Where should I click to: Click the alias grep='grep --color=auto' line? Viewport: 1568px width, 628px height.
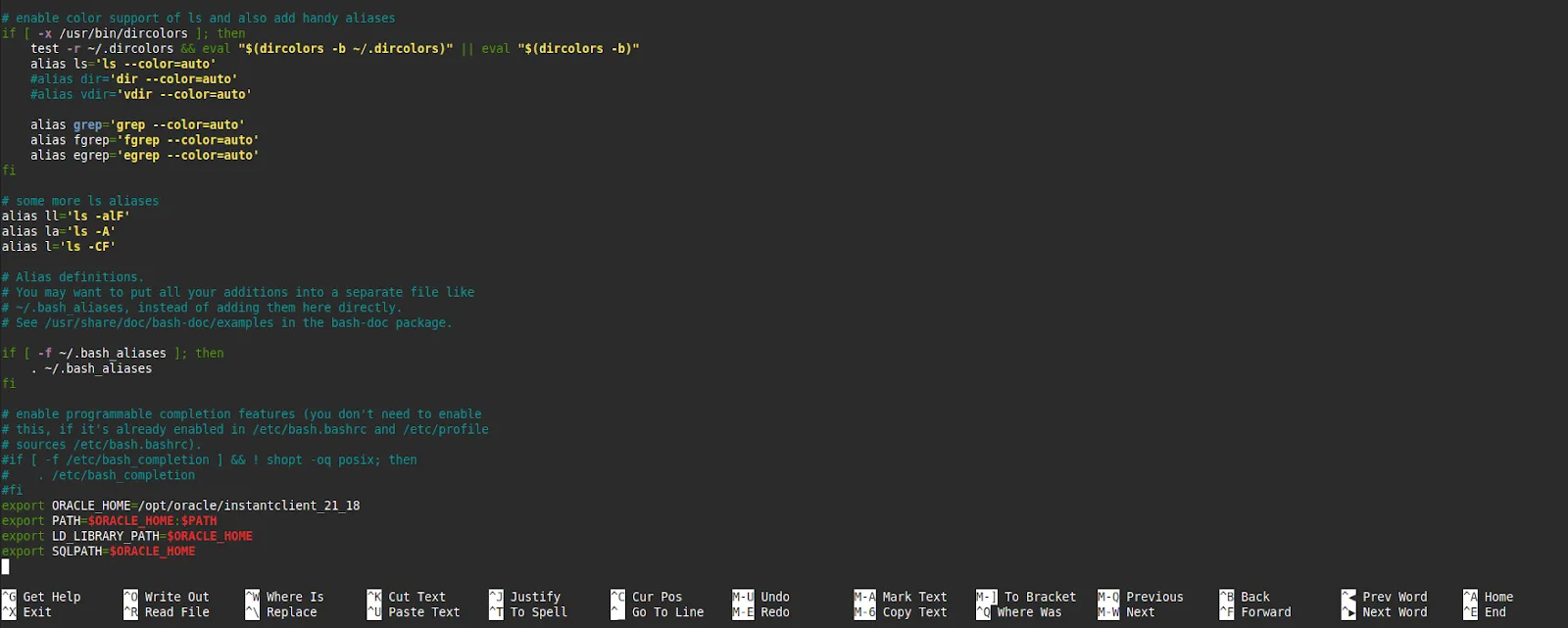(x=137, y=124)
